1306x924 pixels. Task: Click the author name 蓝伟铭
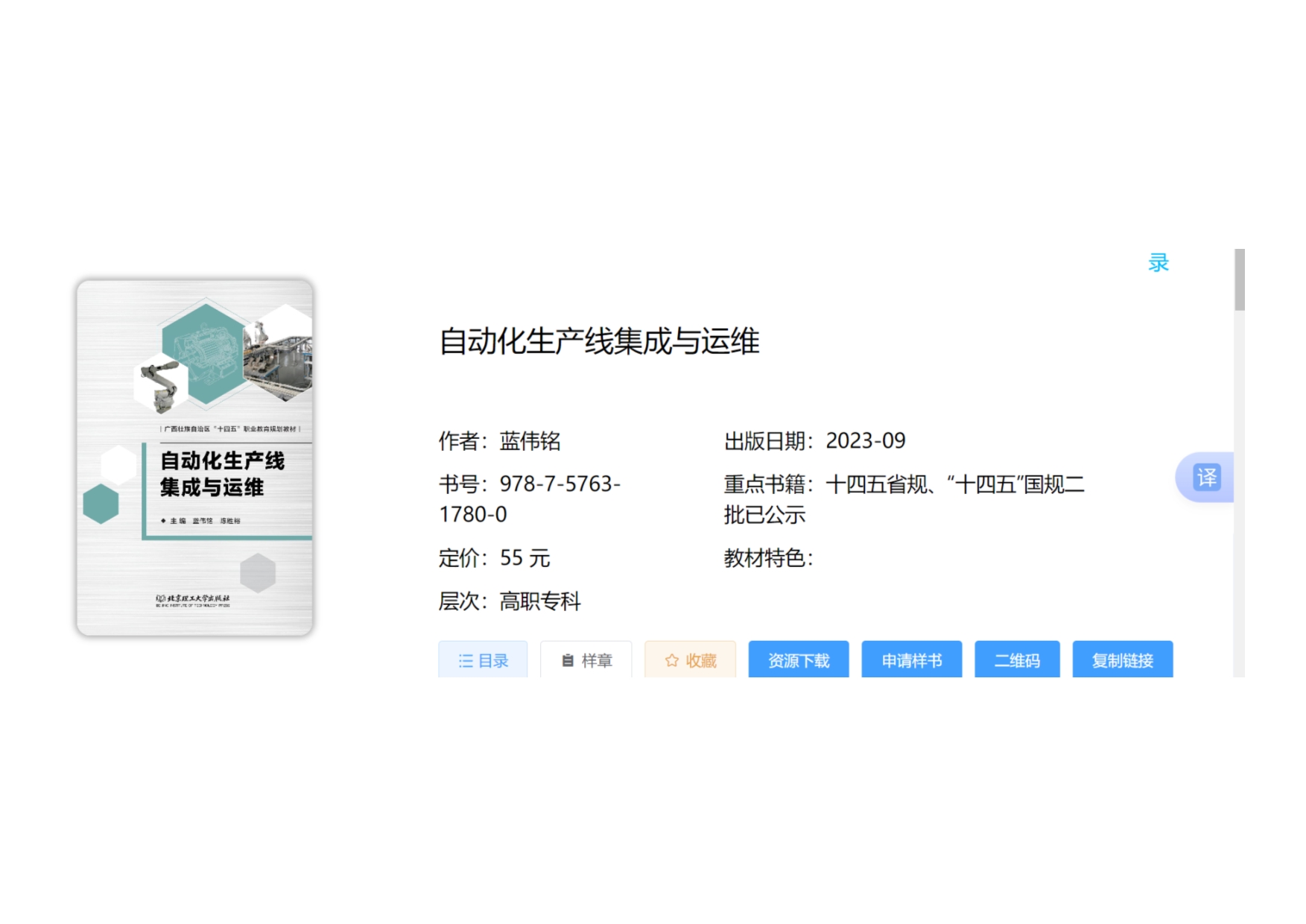(x=530, y=441)
